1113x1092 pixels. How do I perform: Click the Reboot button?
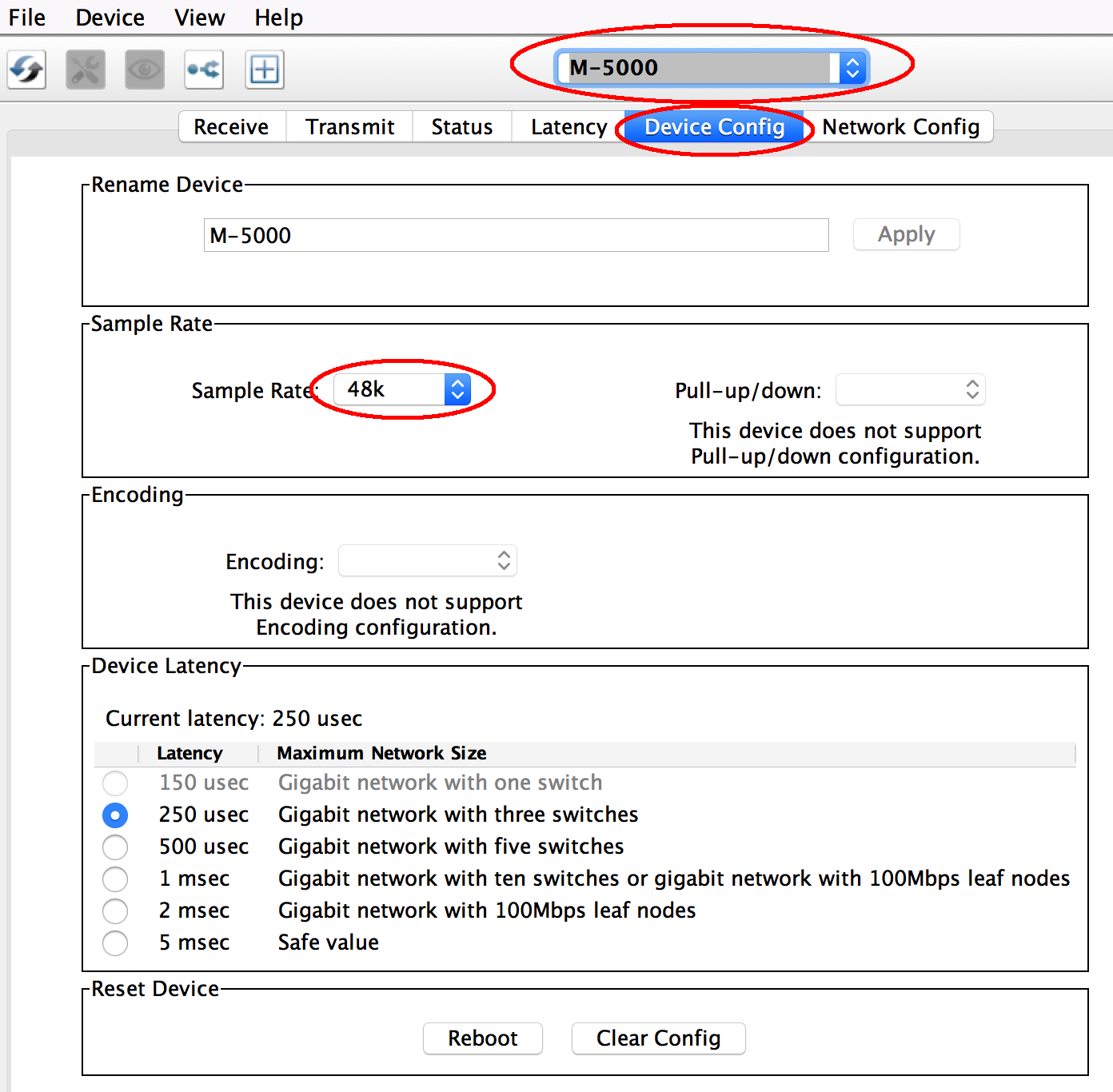pos(483,1038)
